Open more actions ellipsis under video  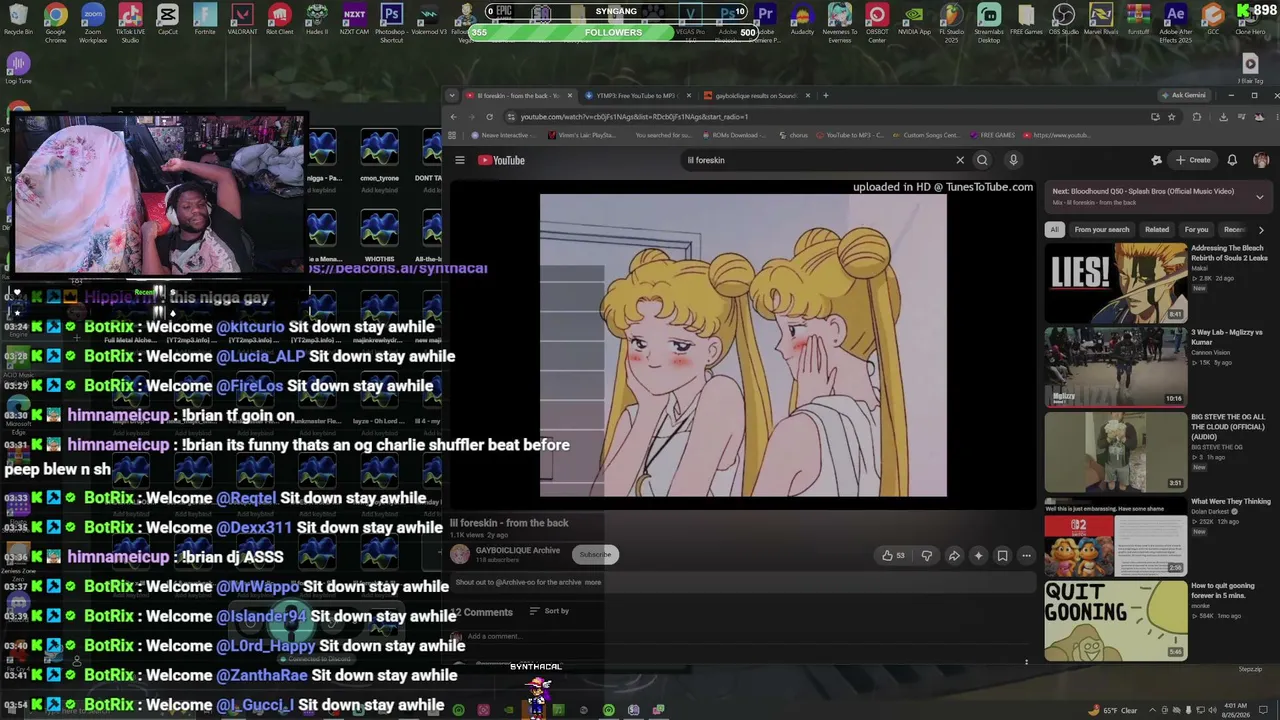coord(1026,556)
